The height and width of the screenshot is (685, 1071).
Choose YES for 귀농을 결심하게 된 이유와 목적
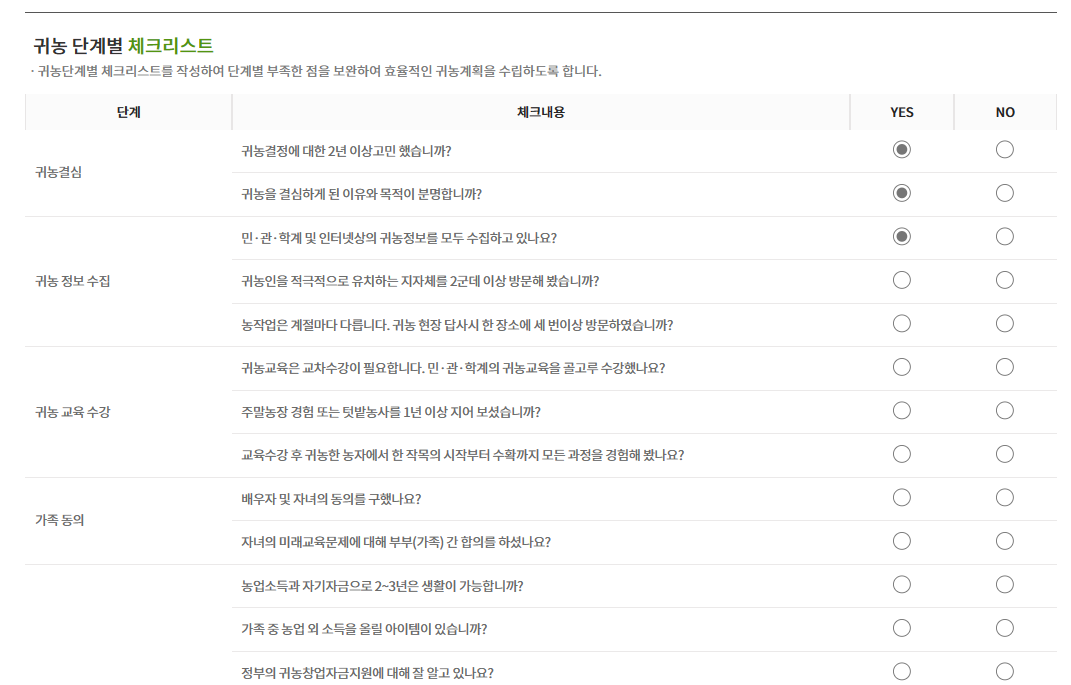click(x=902, y=193)
